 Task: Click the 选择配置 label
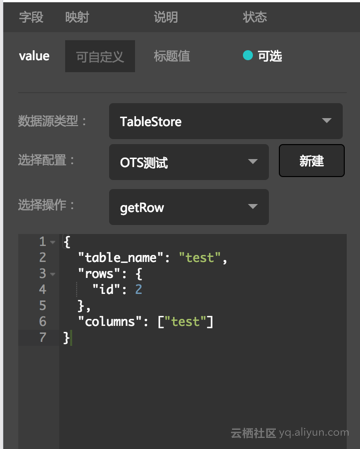click(x=46, y=160)
